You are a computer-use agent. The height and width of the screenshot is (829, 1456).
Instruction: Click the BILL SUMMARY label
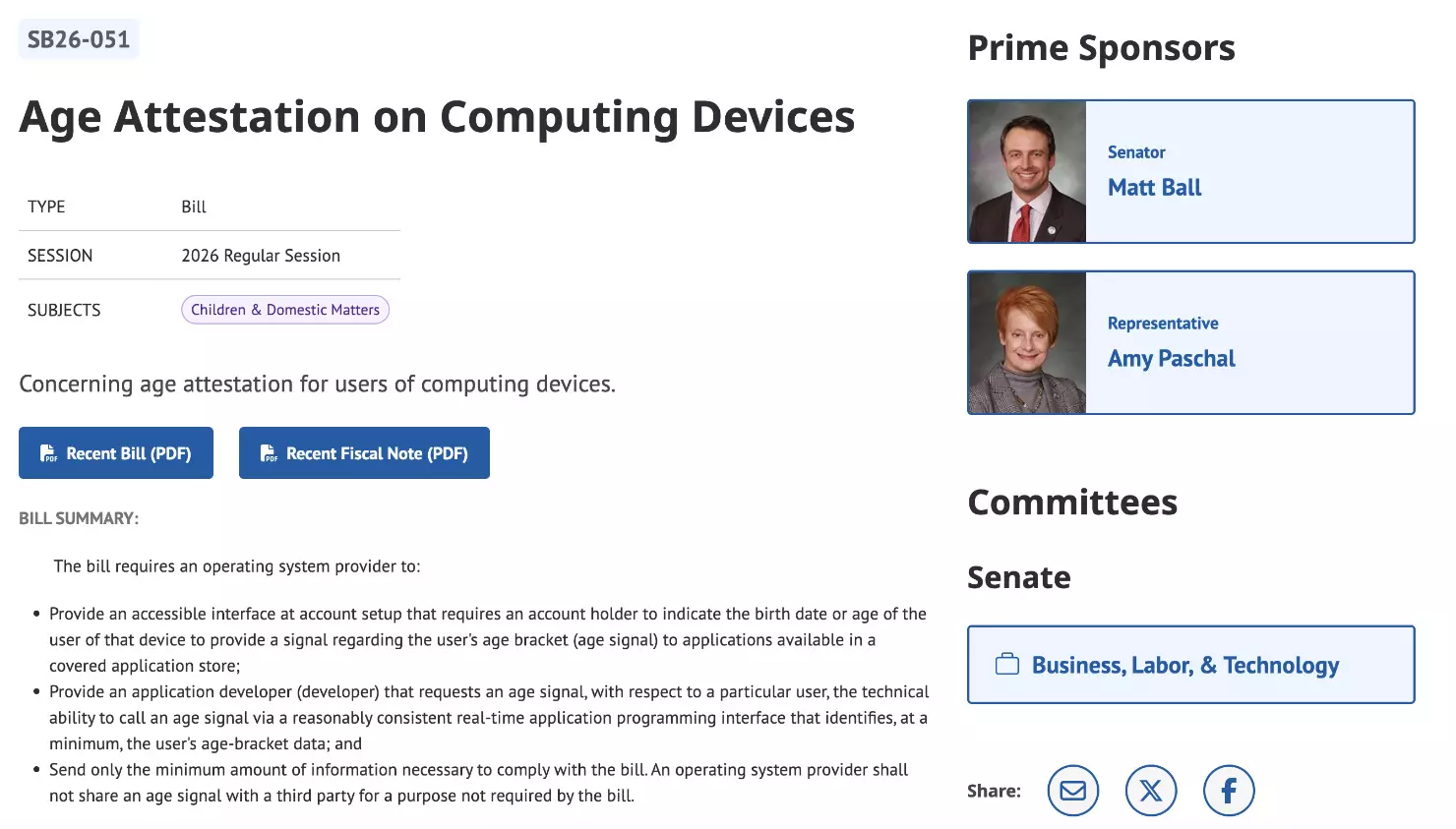(79, 518)
